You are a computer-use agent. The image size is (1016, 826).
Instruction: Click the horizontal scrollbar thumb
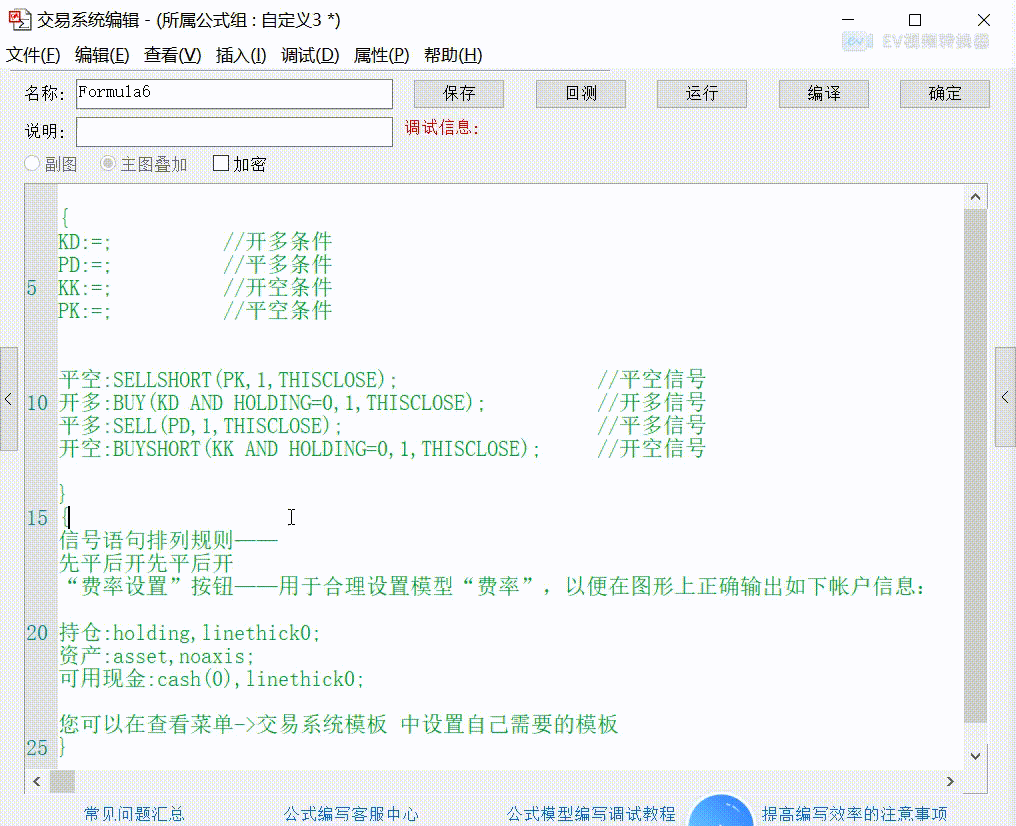tap(62, 781)
